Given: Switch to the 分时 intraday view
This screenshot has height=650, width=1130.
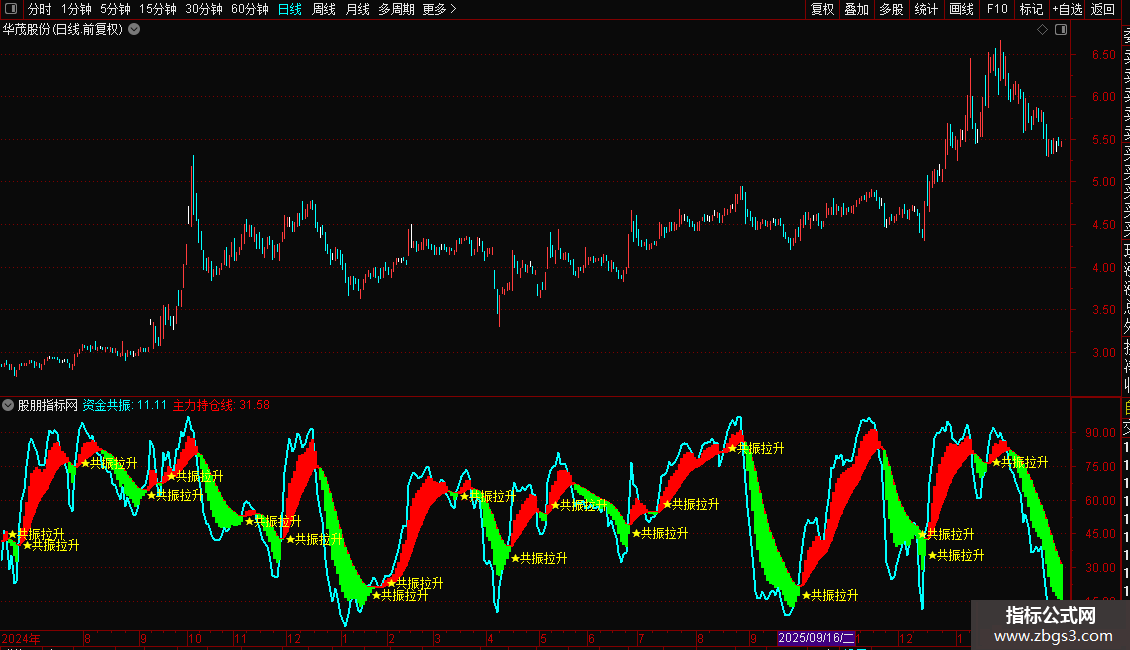Looking at the screenshot, I should (x=40, y=9).
